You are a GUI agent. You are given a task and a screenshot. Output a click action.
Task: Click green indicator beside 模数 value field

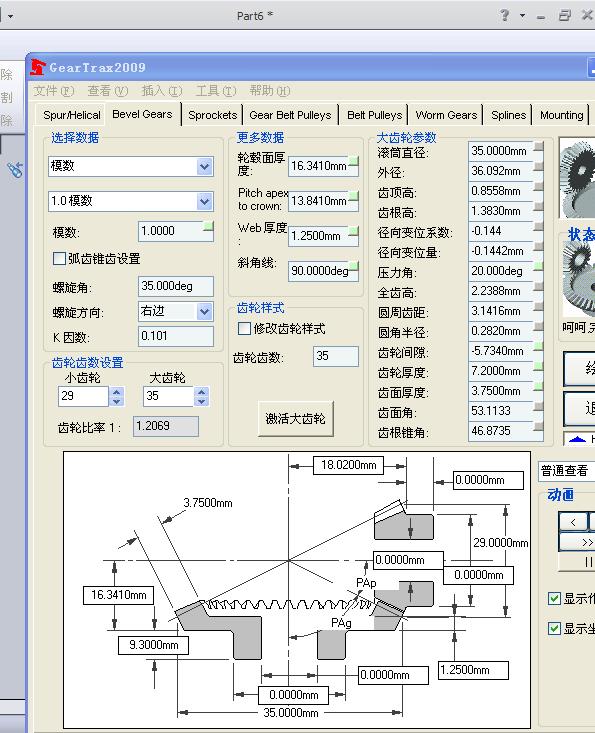click(x=208, y=227)
